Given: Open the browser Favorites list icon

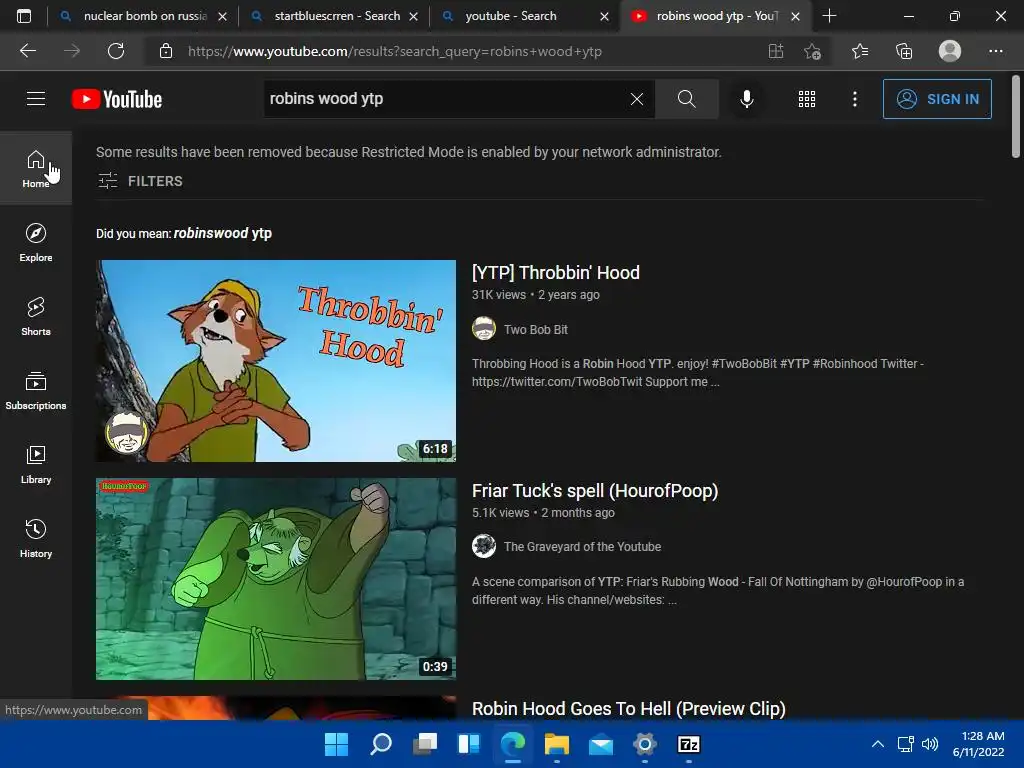Looking at the screenshot, I should coord(860,51).
